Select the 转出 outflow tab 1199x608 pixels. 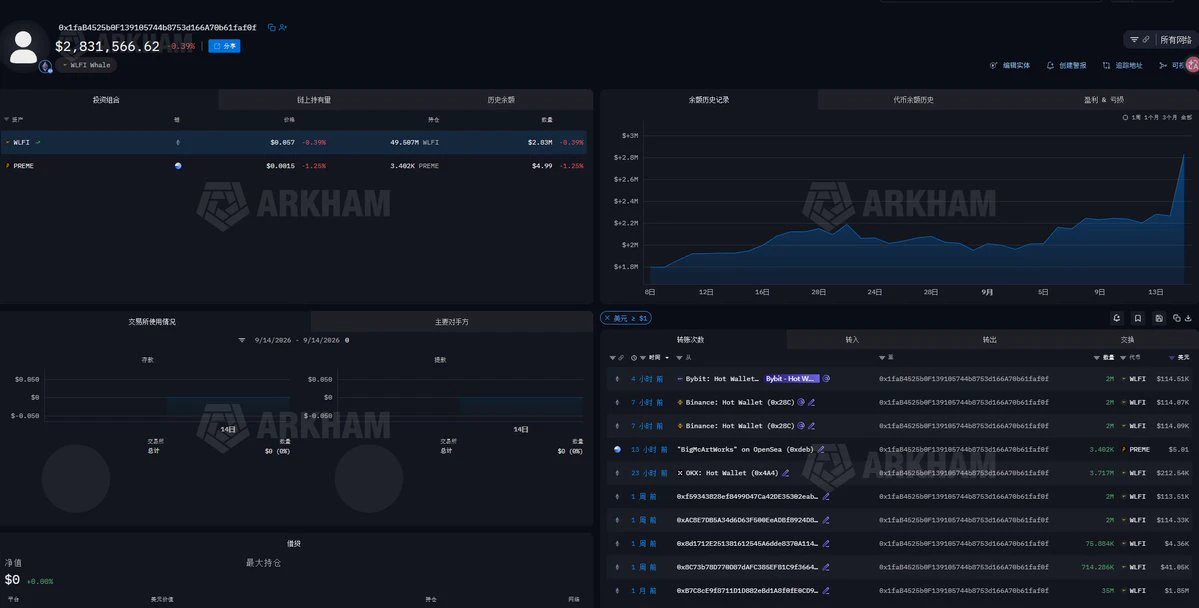[989, 340]
